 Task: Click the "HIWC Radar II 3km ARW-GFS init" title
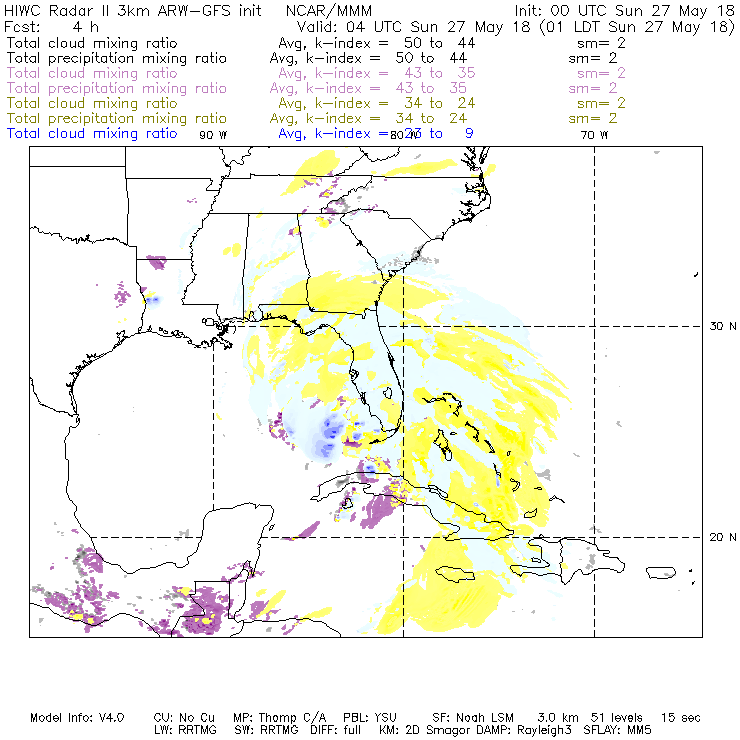point(132,11)
